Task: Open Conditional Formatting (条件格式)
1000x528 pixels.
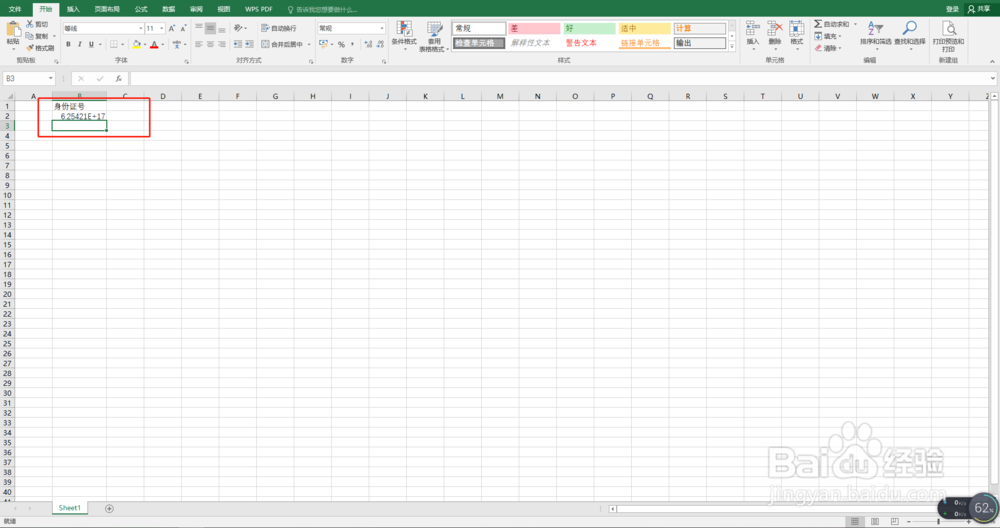Action: pos(404,34)
